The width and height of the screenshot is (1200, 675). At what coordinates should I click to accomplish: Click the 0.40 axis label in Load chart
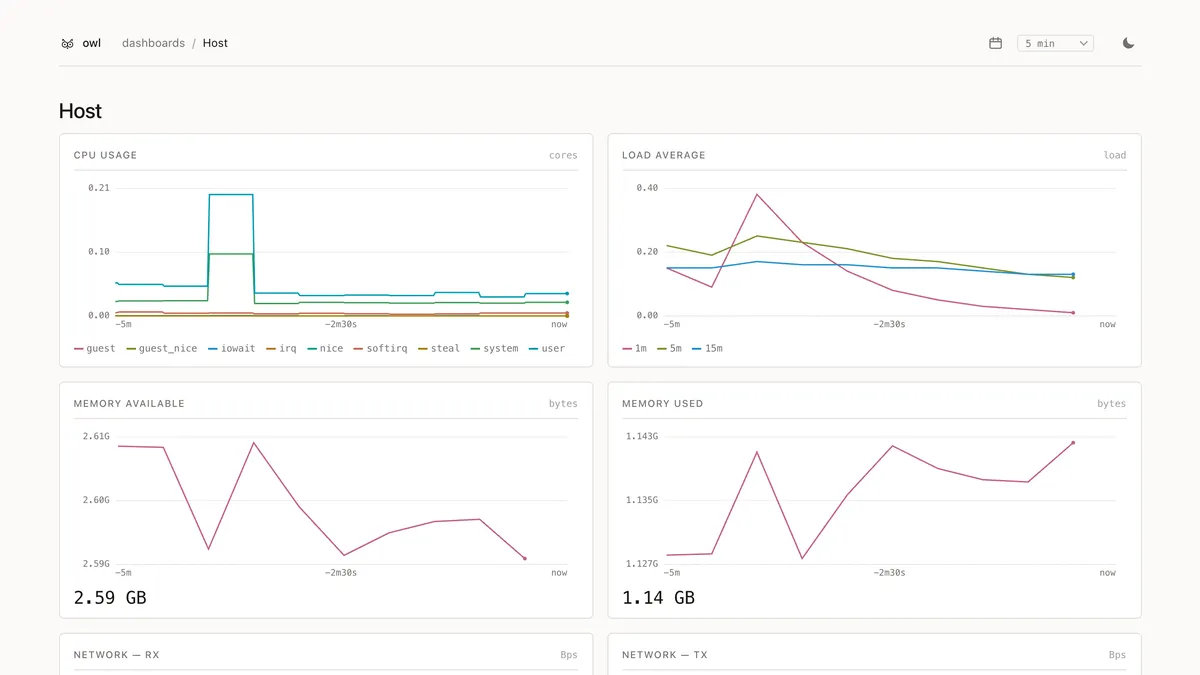click(647, 188)
